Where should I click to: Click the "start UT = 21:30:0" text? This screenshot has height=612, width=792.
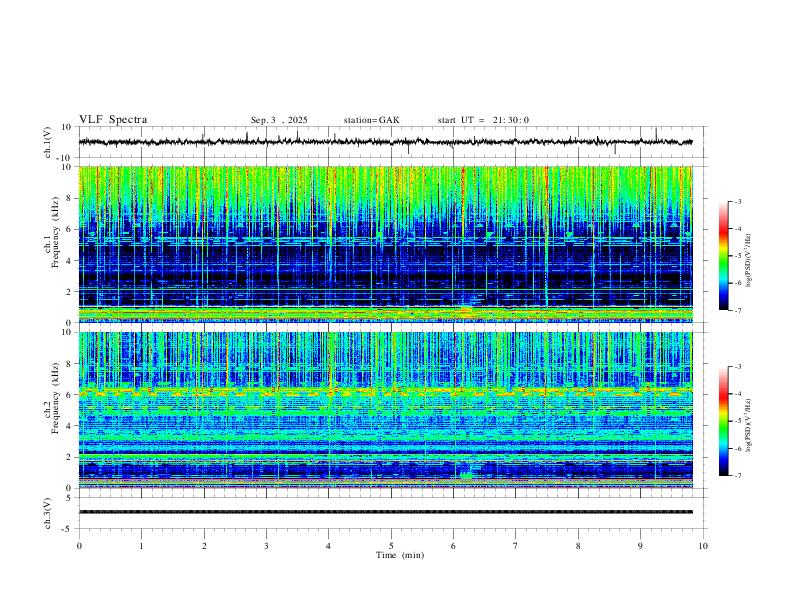point(483,120)
